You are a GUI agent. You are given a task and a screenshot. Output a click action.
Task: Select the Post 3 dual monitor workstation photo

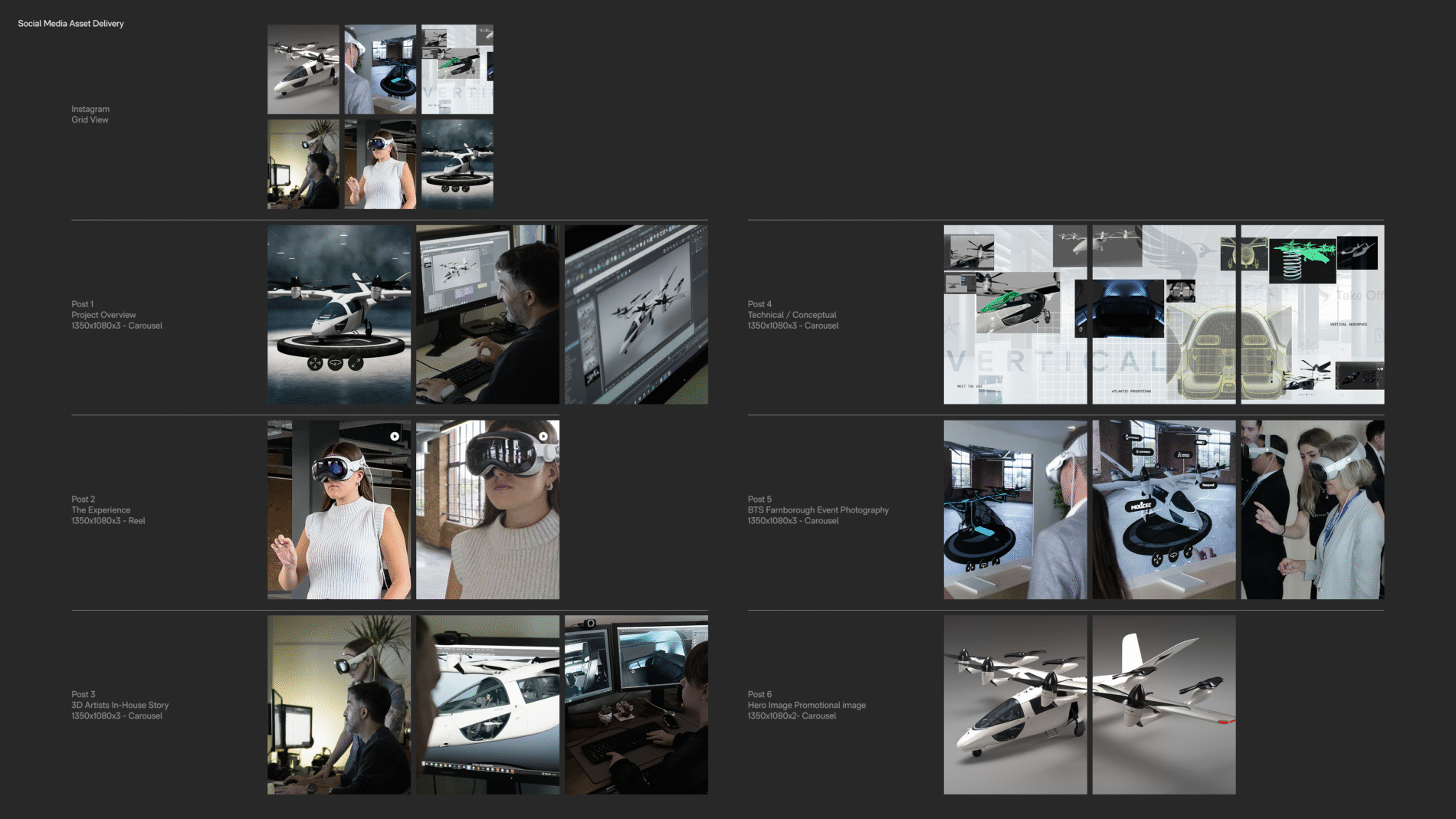[636, 704]
